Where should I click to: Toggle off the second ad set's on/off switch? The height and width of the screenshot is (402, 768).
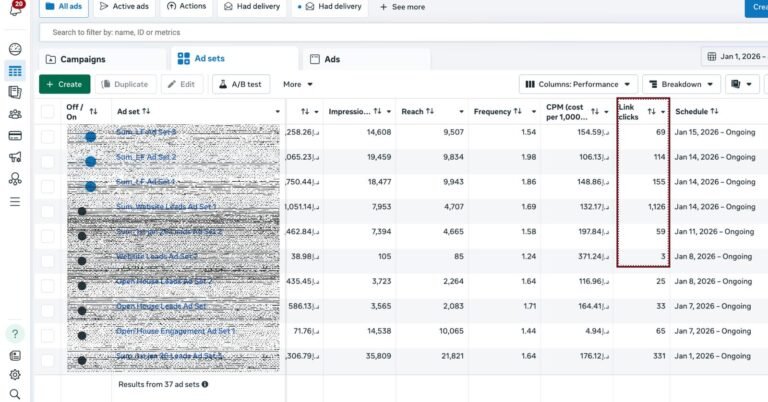(86, 160)
